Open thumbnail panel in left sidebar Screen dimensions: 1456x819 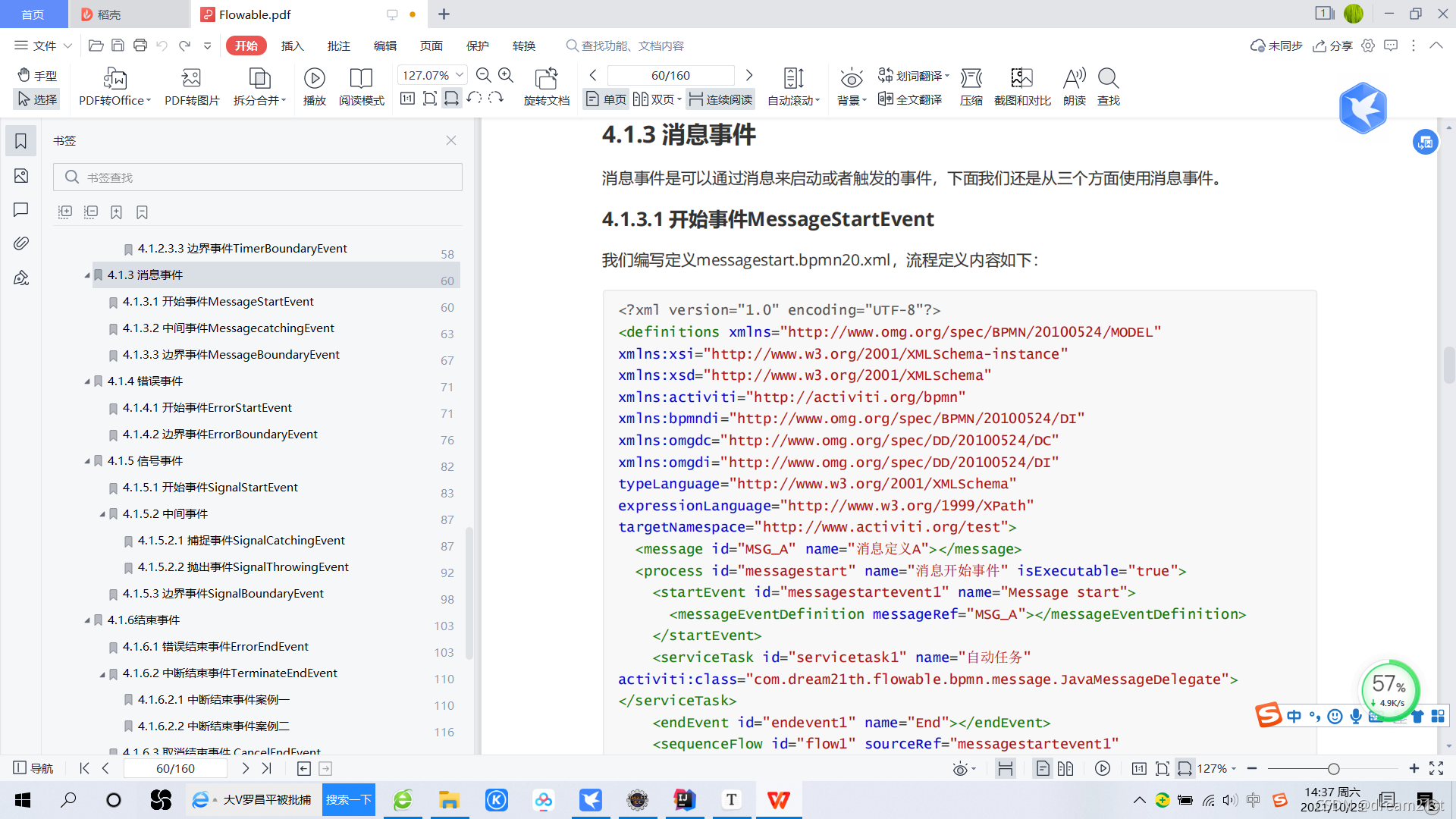point(21,176)
